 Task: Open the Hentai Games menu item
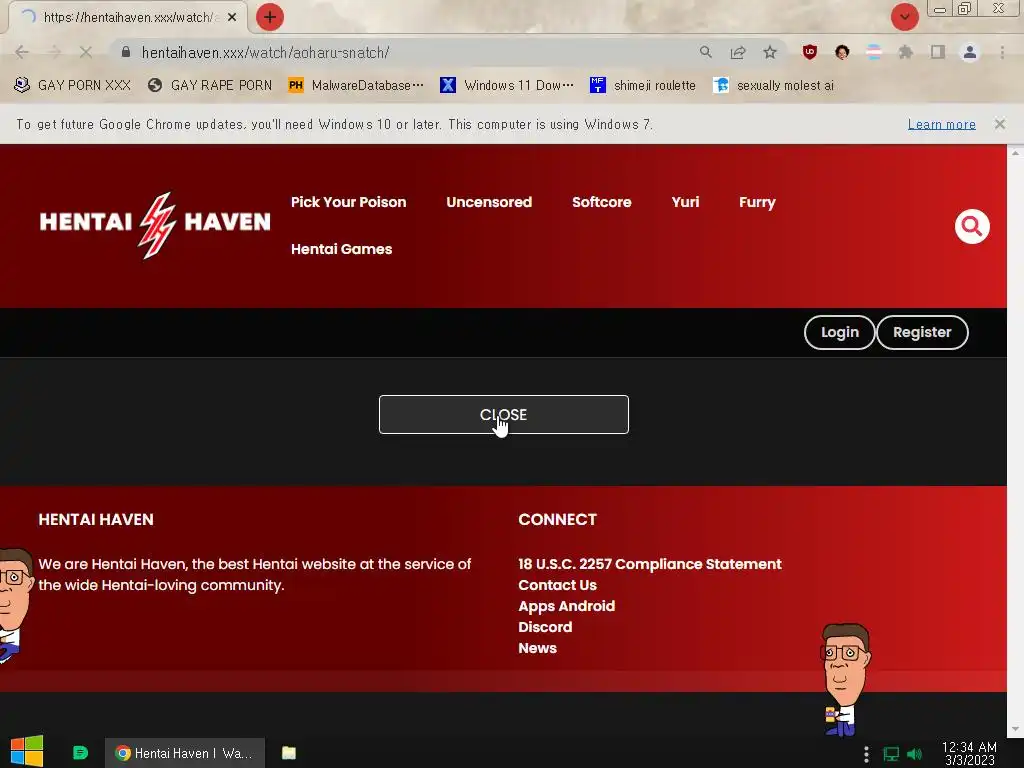(342, 249)
